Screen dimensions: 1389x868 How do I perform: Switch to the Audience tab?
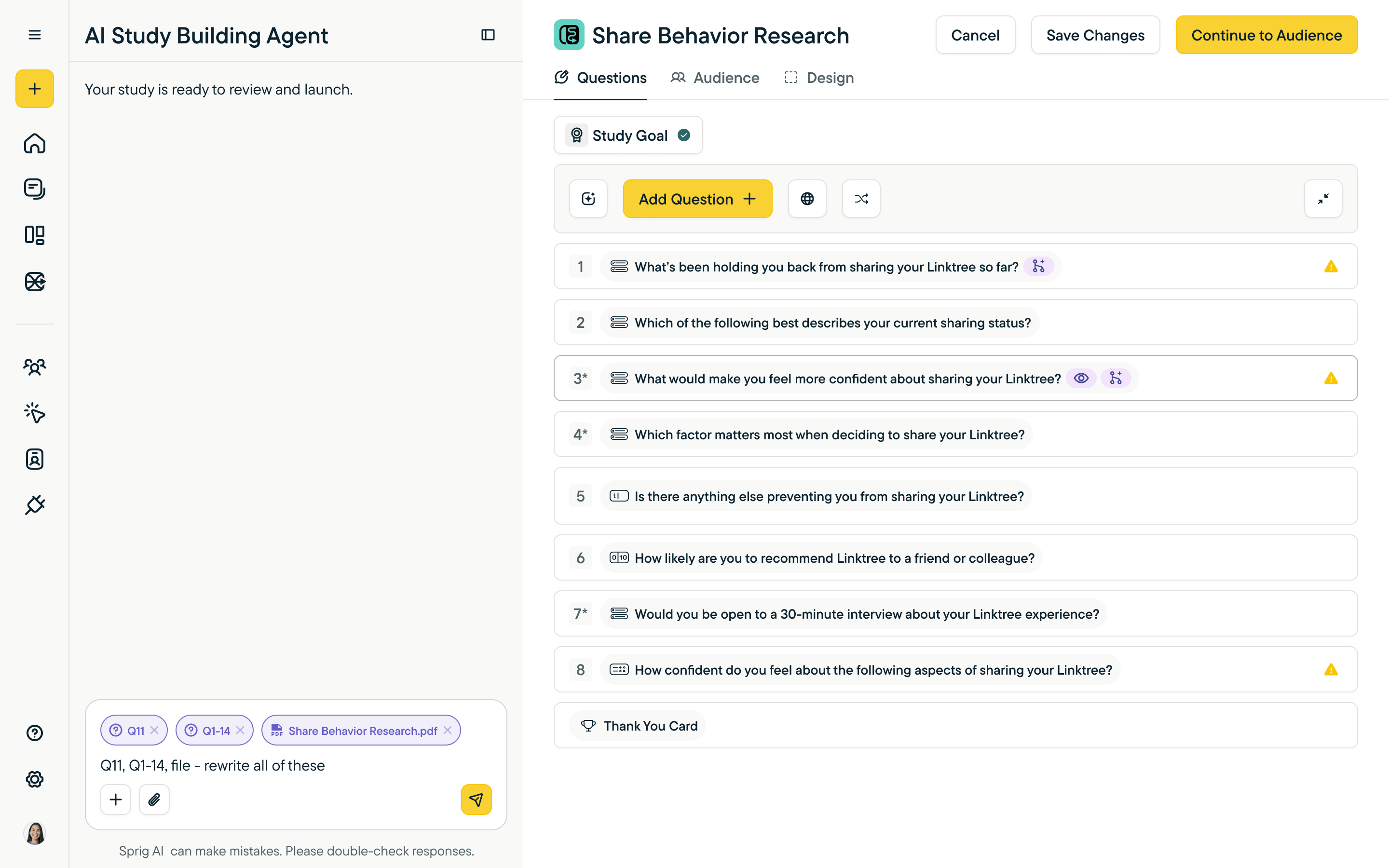715,78
